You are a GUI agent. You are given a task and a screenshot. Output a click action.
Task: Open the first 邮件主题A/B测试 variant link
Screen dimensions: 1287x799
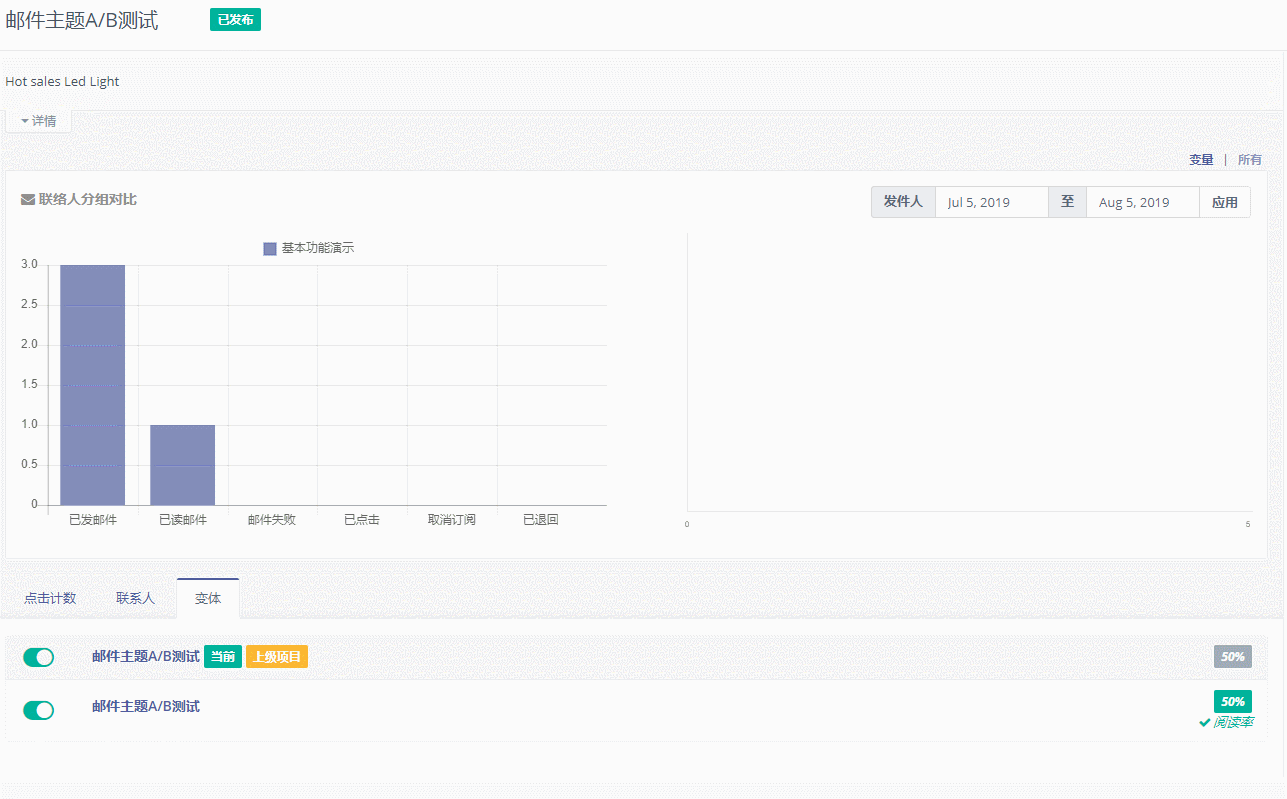coord(145,657)
